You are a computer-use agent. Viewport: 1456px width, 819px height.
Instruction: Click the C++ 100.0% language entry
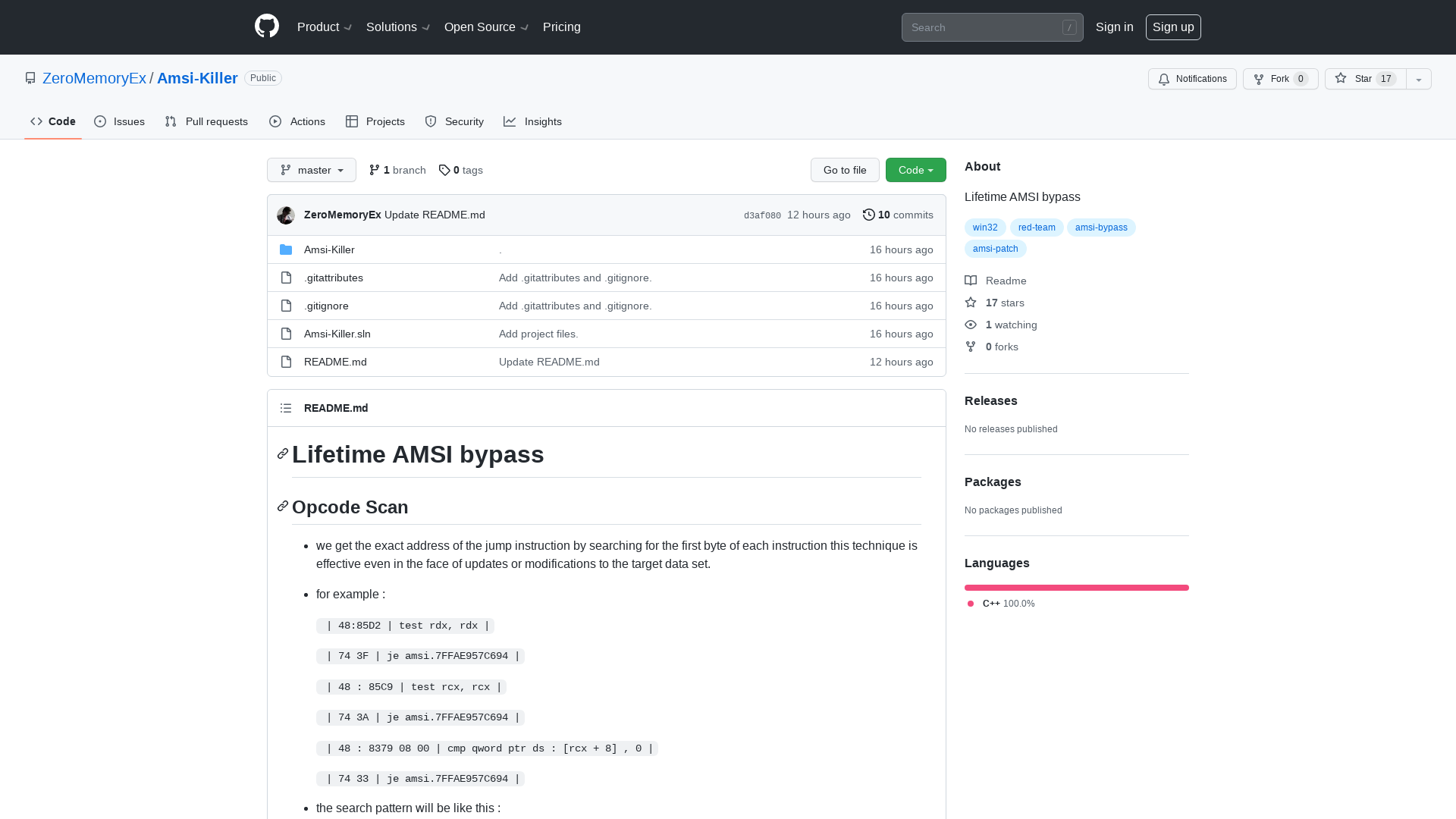coord(1001,604)
